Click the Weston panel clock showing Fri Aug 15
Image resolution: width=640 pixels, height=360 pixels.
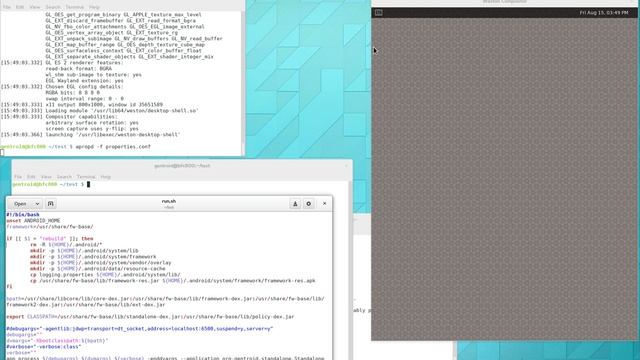(x=604, y=13)
